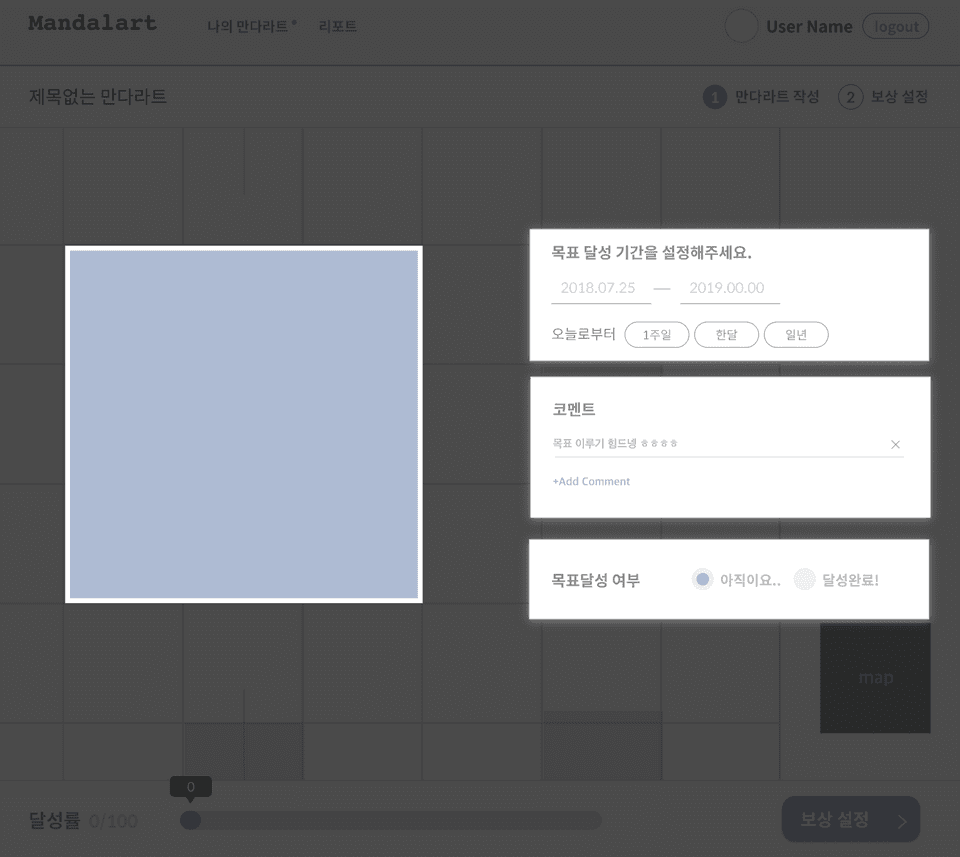The image size is (960, 857).
Task: Click the user avatar circle
Action: (741, 26)
